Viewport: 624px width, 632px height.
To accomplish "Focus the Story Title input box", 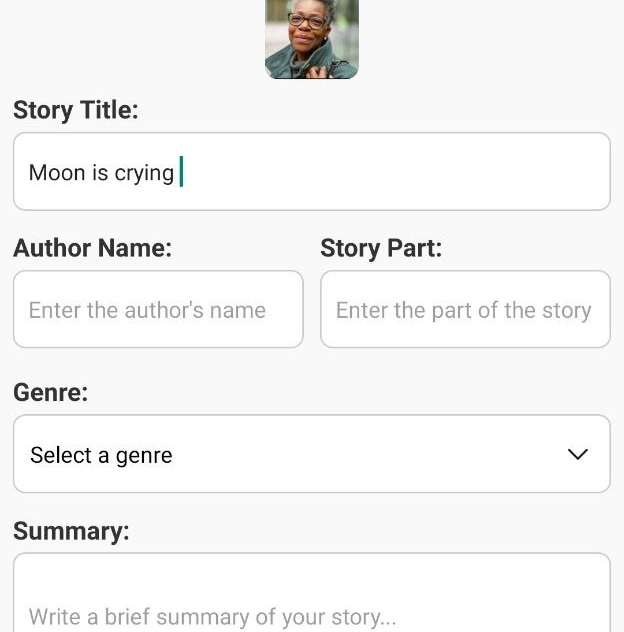I will [312, 171].
